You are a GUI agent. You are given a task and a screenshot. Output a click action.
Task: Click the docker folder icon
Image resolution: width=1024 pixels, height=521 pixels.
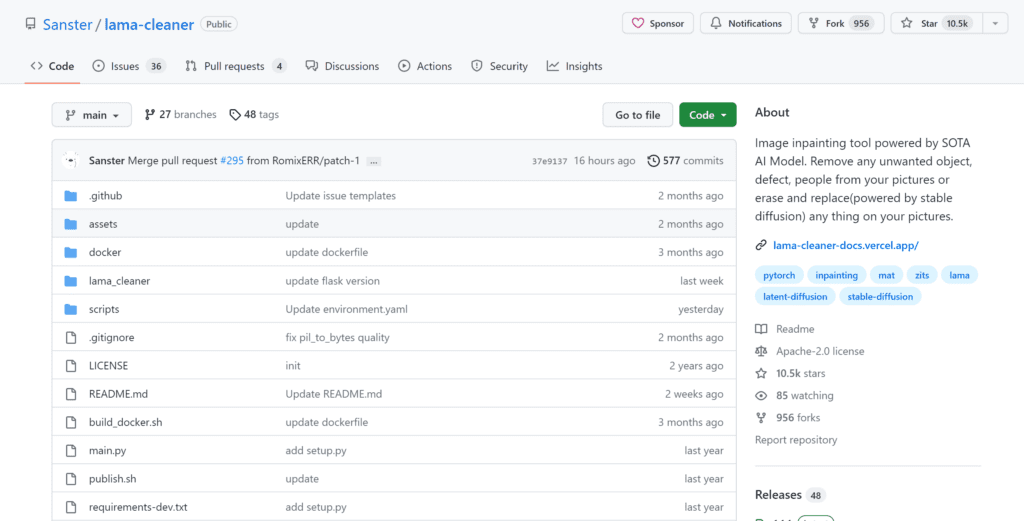[71, 253]
